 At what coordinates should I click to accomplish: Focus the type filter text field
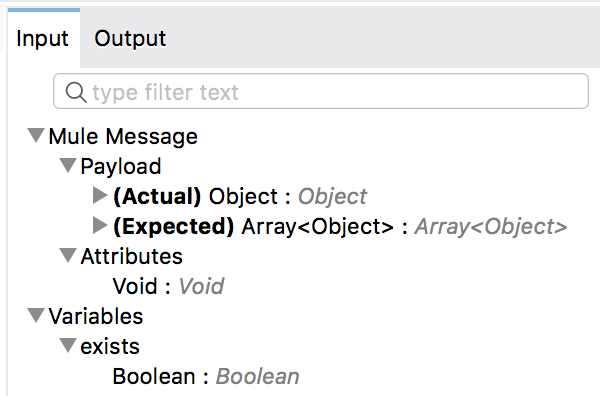point(321,91)
